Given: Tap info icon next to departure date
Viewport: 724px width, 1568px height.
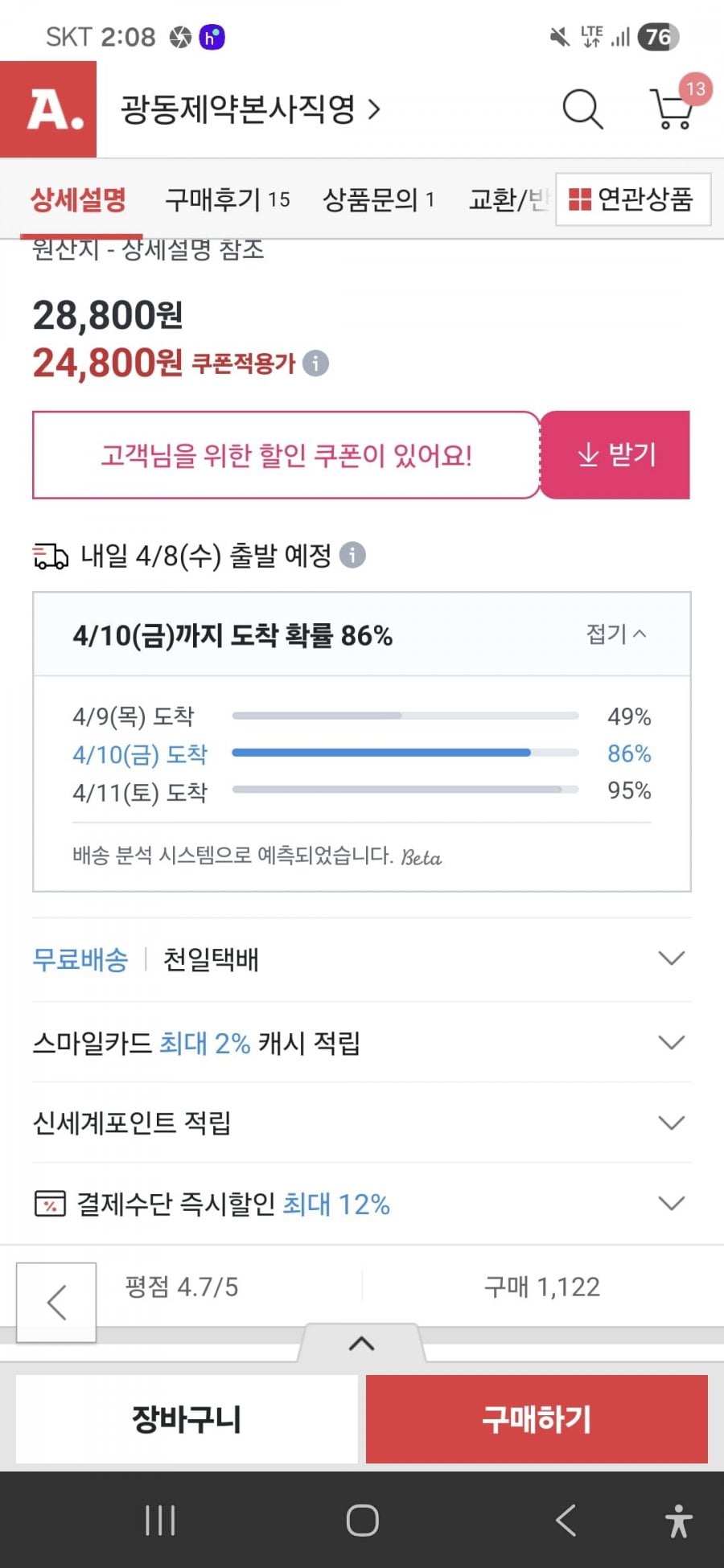Looking at the screenshot, I should [x=352, y=555].
